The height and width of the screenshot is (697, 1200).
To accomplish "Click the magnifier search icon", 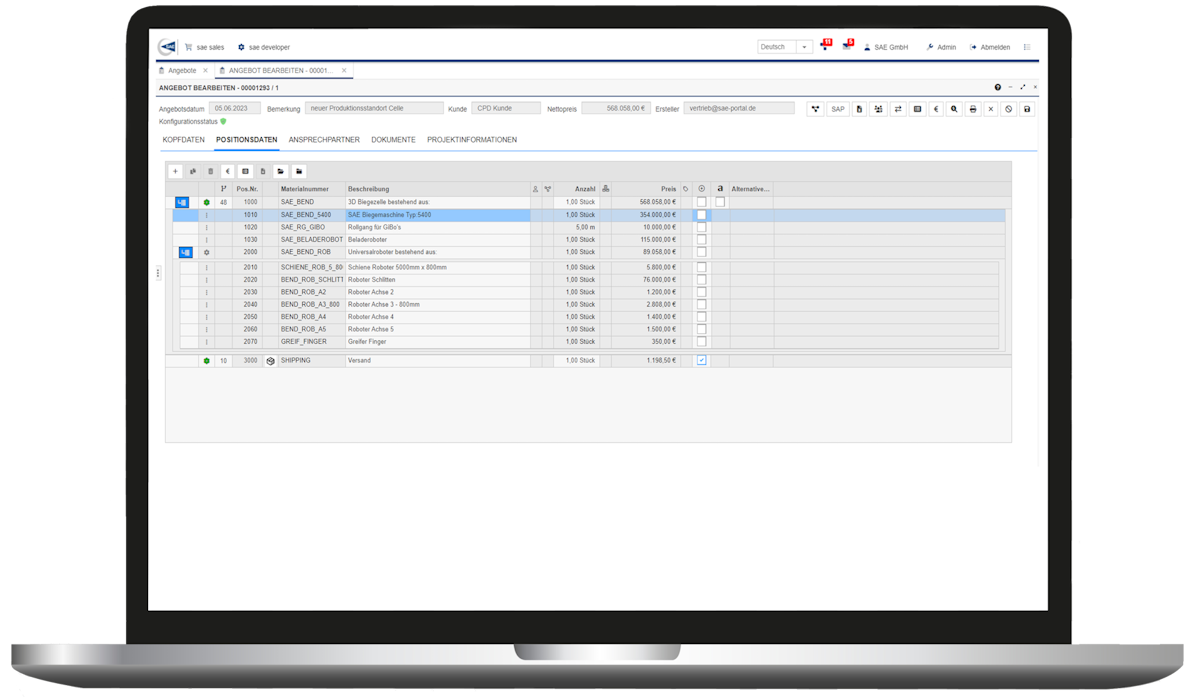I will pos(955,108).
